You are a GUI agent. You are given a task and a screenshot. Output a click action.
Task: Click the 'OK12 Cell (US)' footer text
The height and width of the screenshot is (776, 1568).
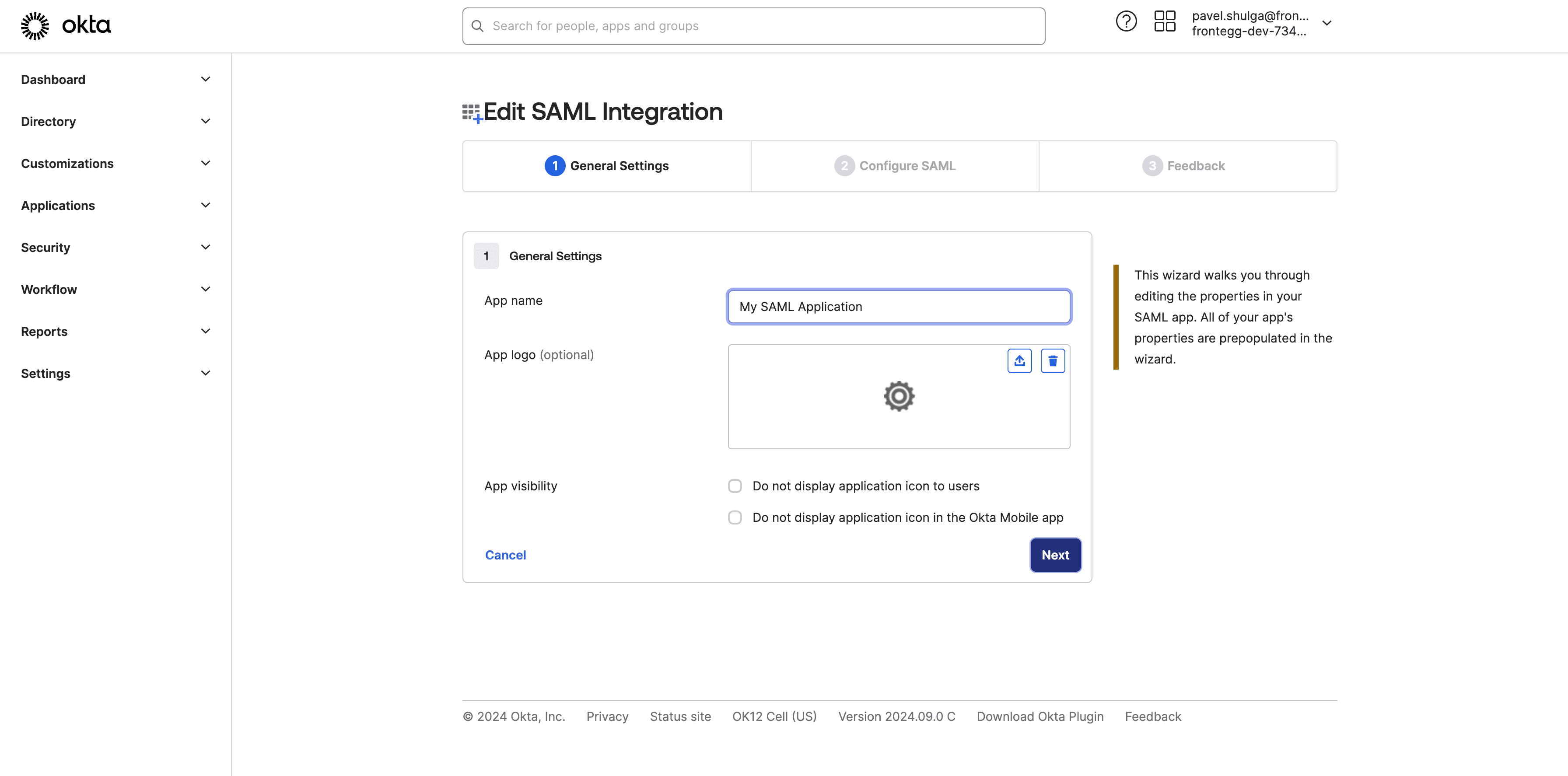[x=774, y=717]
